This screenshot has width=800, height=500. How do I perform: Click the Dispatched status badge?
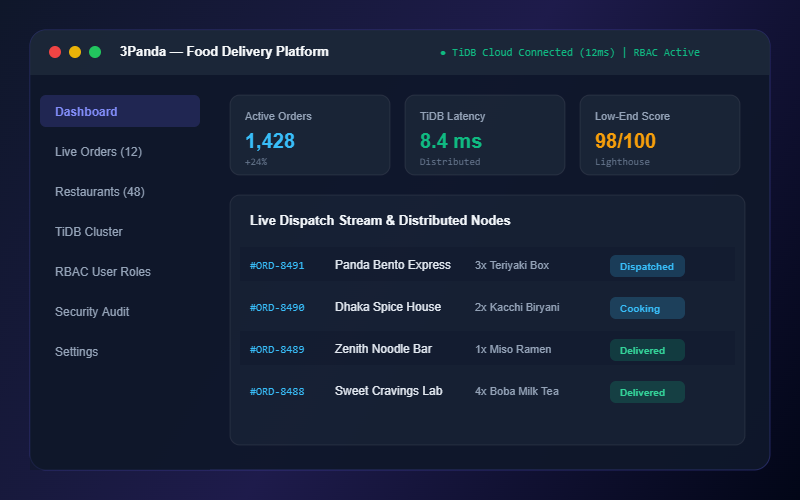point(647,266)
